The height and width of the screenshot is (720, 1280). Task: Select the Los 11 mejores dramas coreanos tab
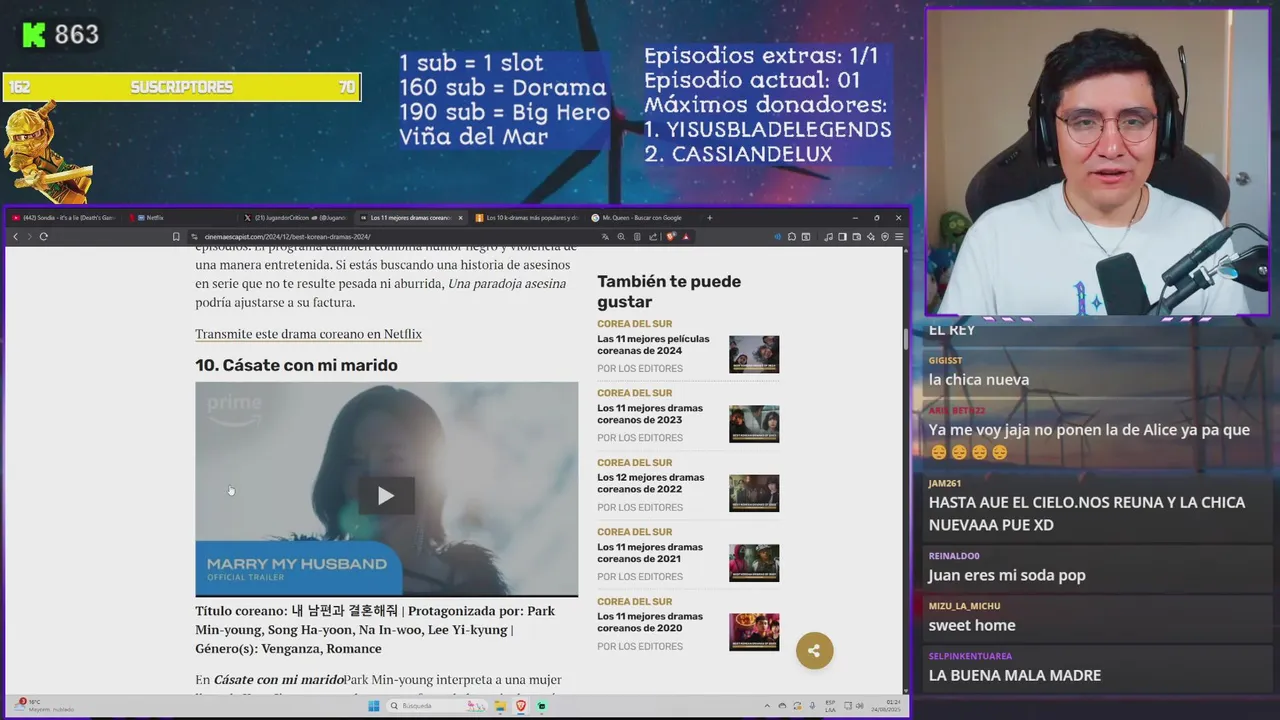410,217
